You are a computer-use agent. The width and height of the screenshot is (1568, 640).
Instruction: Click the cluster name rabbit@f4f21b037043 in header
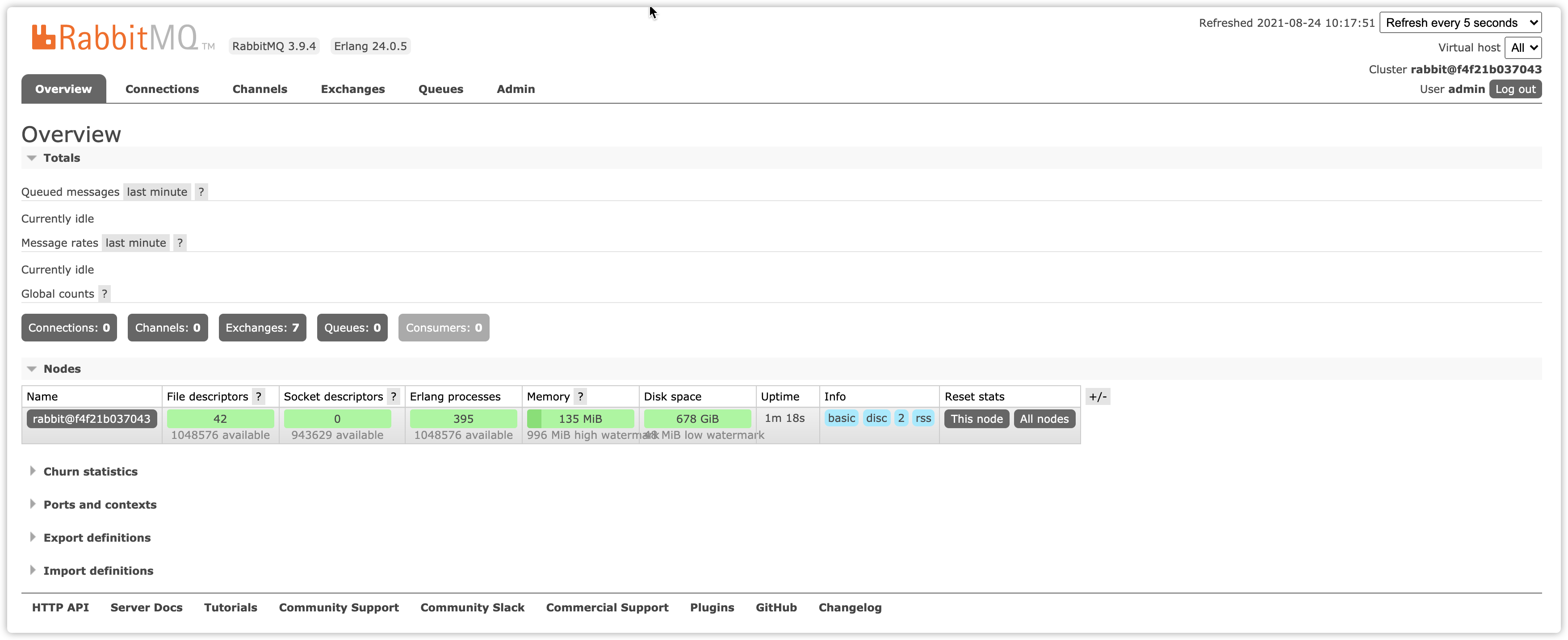point(1476,69)
